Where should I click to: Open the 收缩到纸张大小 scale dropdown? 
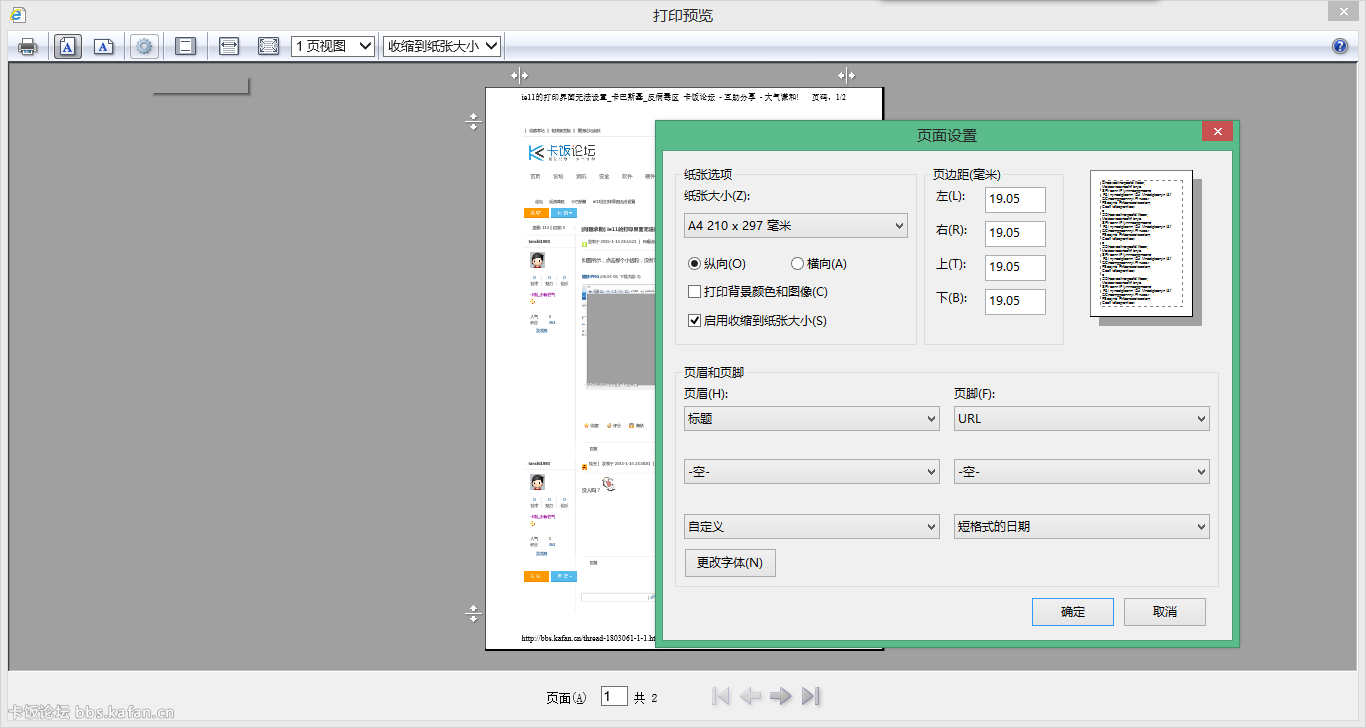442,46
